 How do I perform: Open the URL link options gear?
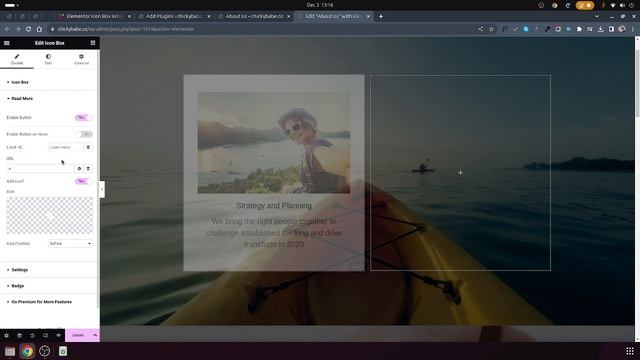(80, 168)
